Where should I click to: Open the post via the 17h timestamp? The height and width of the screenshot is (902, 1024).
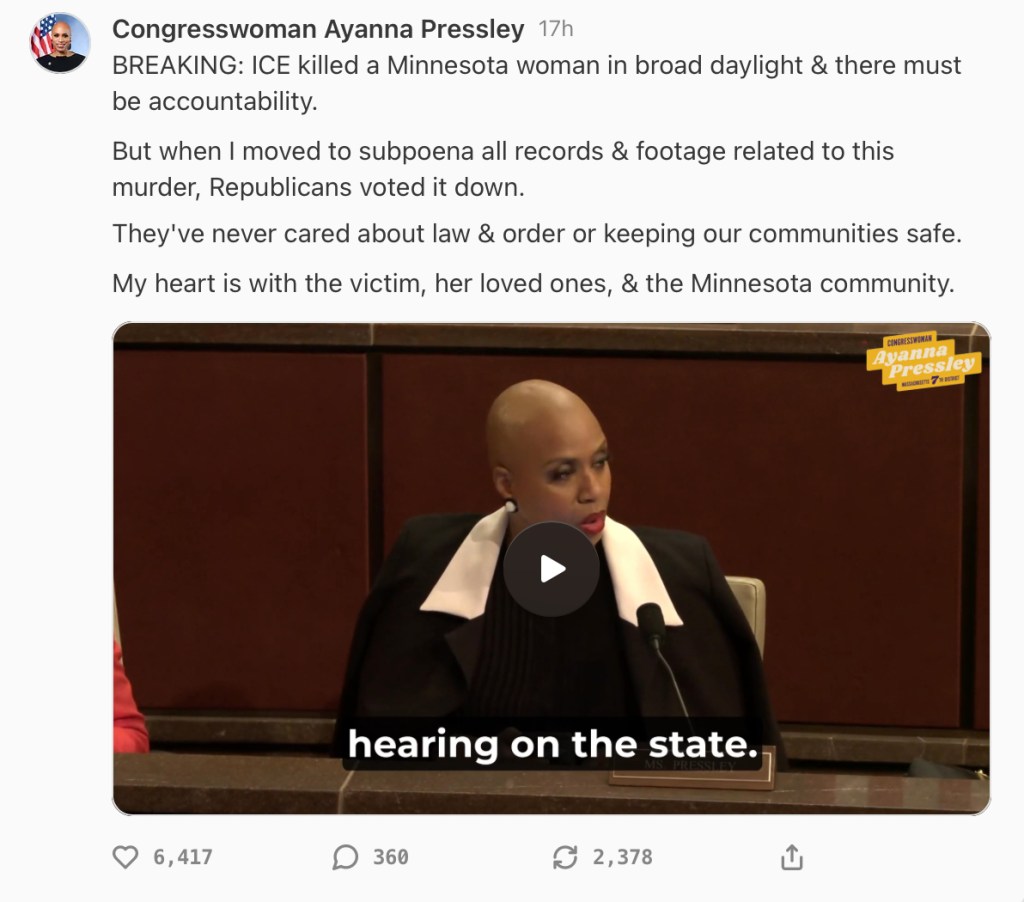tap(556, 29)
